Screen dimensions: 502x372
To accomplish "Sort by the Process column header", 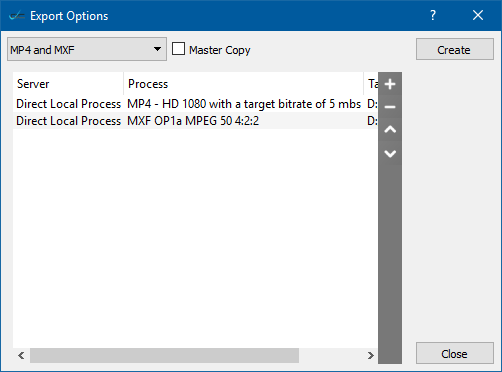I will tap(244, 84).
